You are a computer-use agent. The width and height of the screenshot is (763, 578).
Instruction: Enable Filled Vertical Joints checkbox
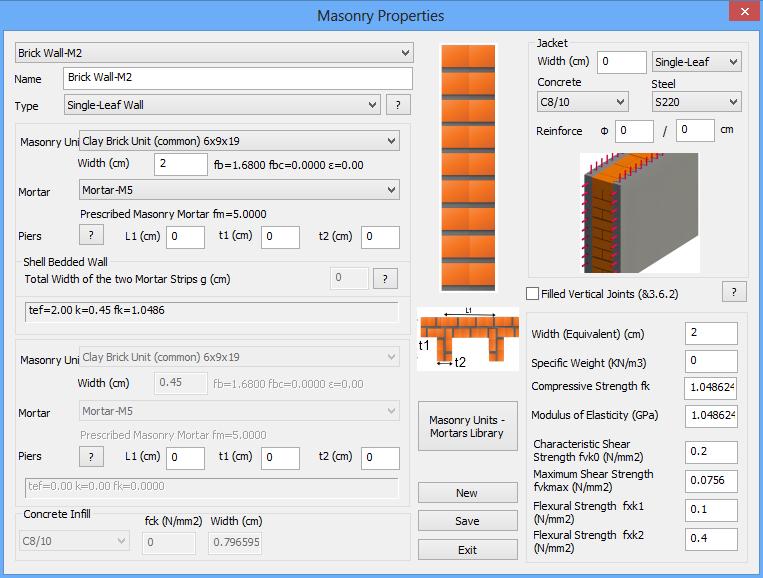pyautogui.click(x=533, y=294)
